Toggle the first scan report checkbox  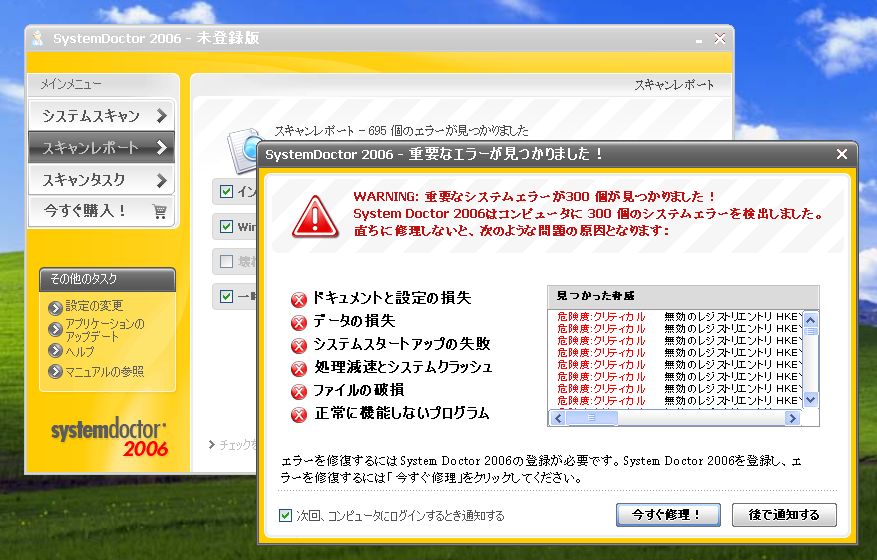pyautogui.click(x=227, y=191)
